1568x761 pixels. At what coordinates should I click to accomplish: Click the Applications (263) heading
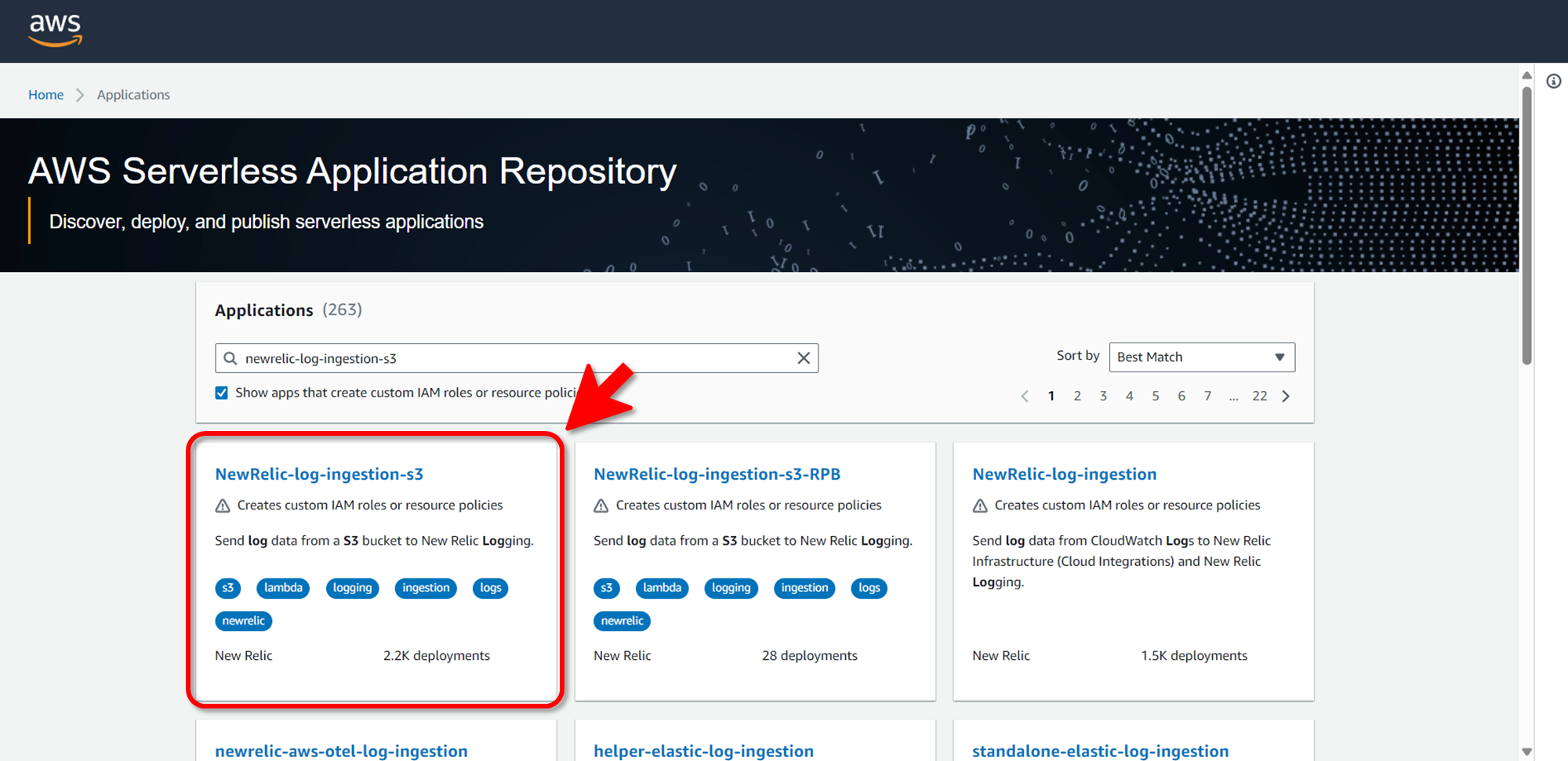[x=289, y=310]
